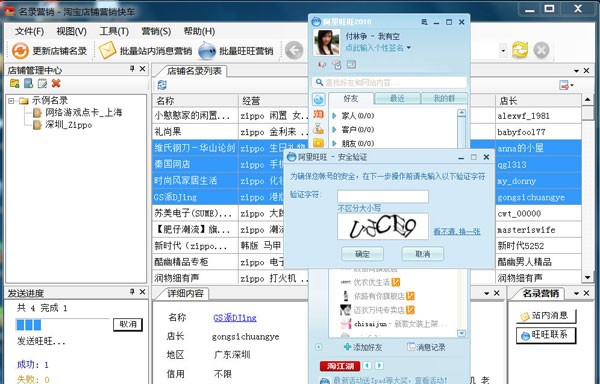
Task: Click 确定 in the security verification dialog
Action: click(x=362, y=254)
